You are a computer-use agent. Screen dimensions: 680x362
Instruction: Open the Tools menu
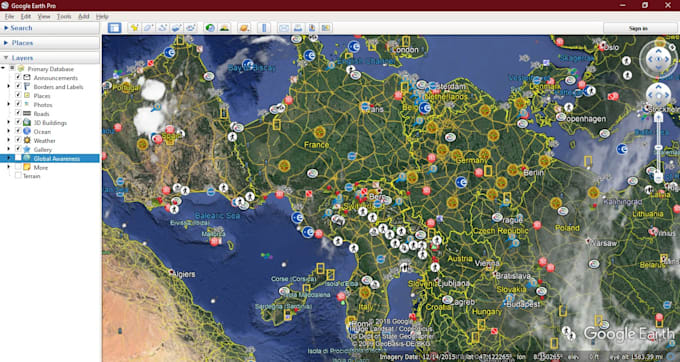click(x=64, y=16)
